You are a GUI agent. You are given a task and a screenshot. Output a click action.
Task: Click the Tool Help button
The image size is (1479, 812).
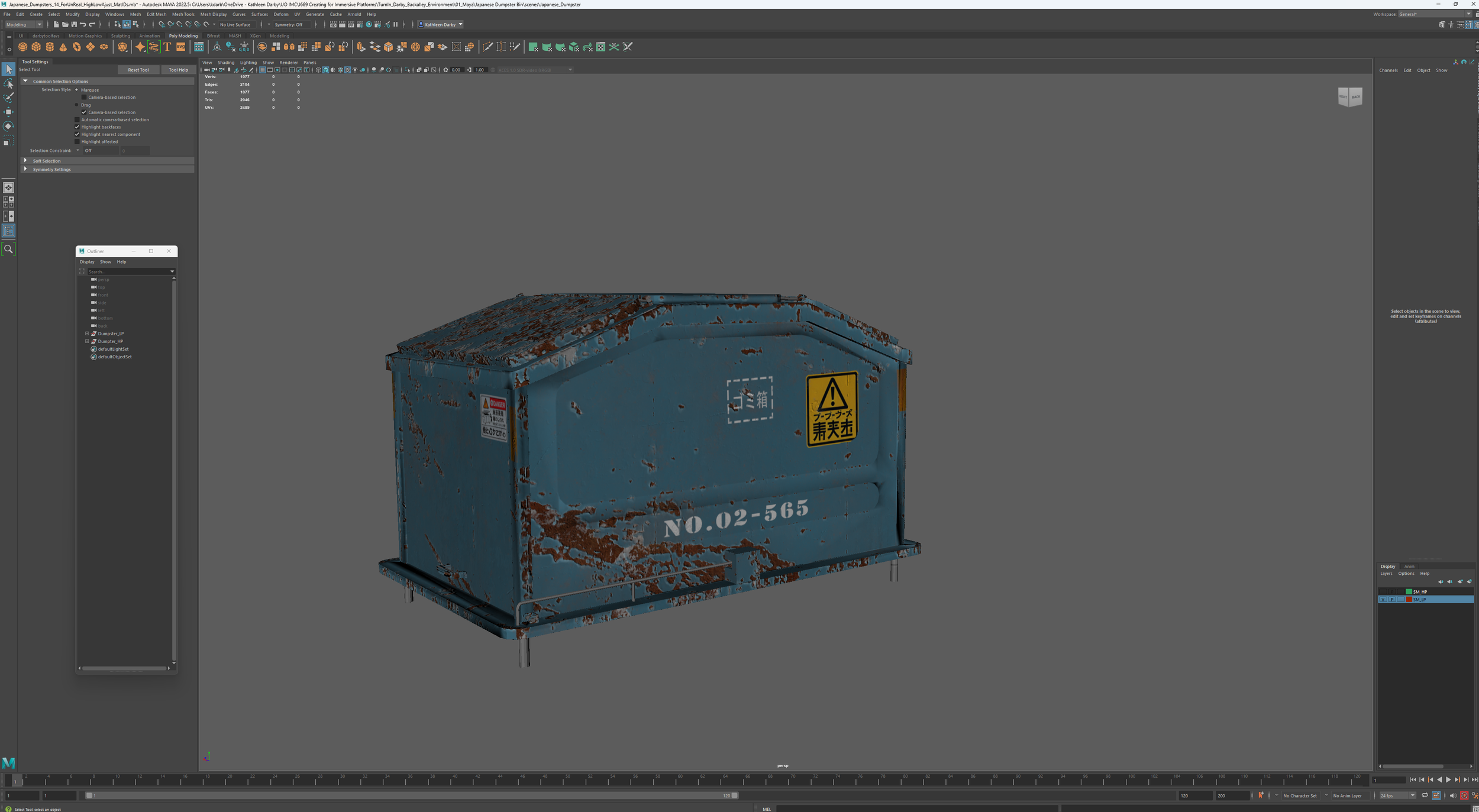tap(178, 70)
